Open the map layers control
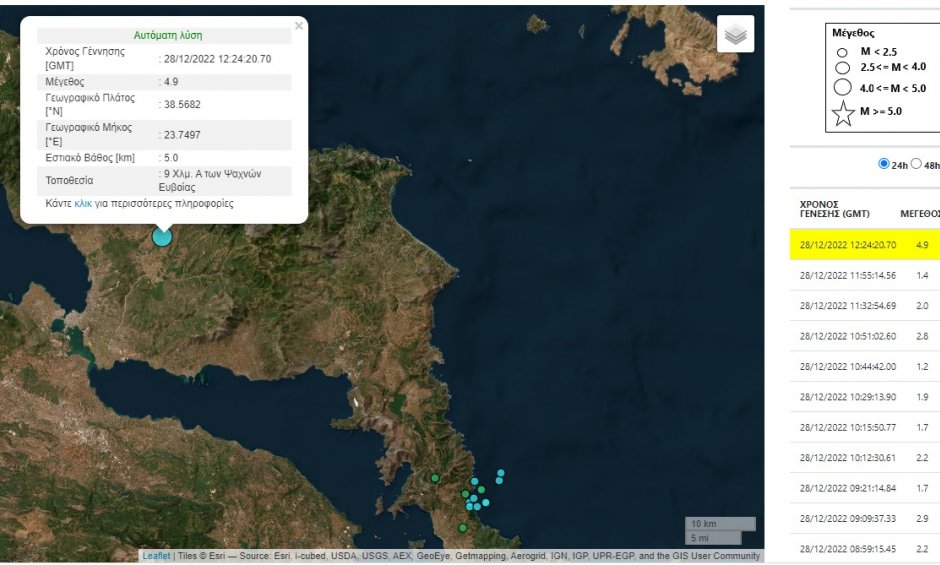Screen dimensions: 940x565 735,34
